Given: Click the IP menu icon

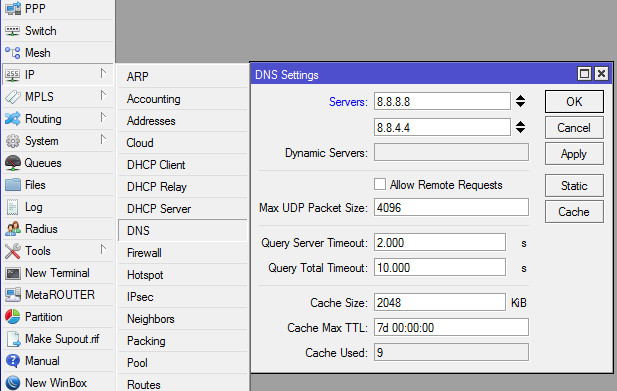Looking at the screenshot, I should (13, 75).
